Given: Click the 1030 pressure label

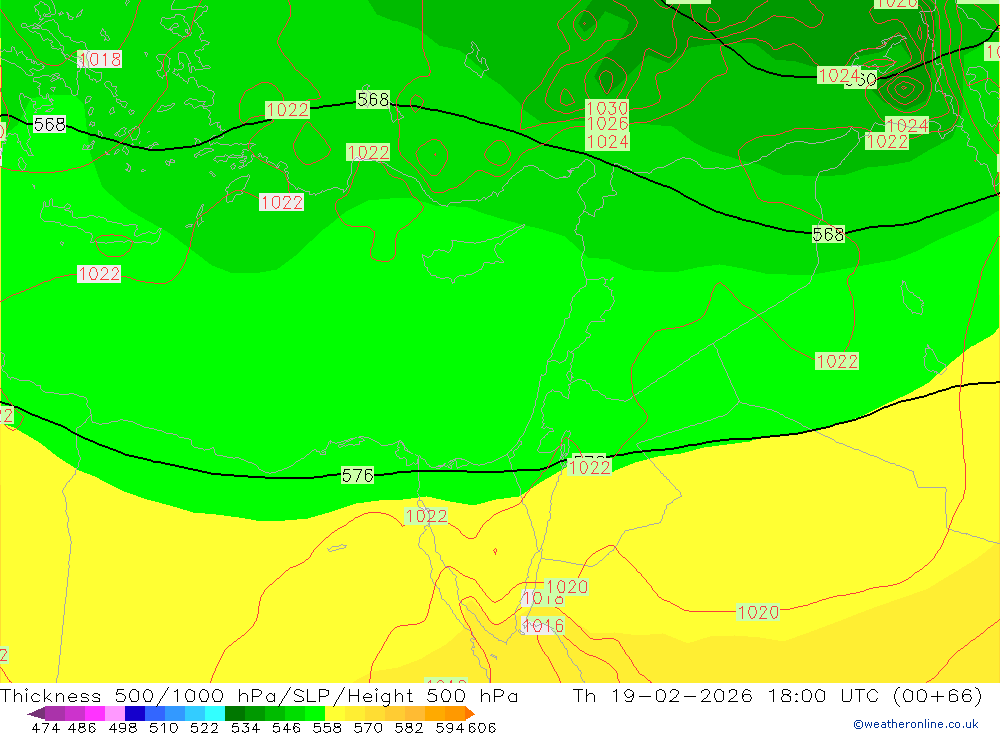Looking at the screenshot, I should point(607,108).
